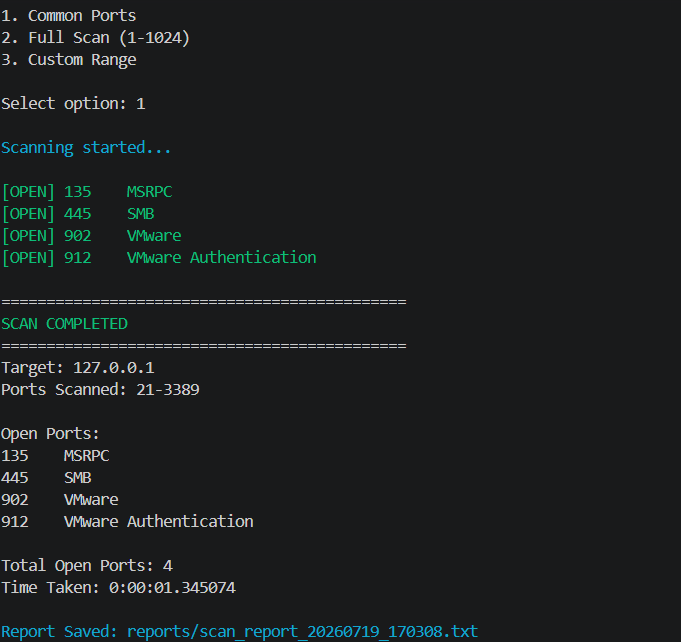Image resolution: width=681 pixels, height=642 pixels.
Task: Click the 'Time Taken: 0:00:01.345074' line
Action: tap(118, 588)
